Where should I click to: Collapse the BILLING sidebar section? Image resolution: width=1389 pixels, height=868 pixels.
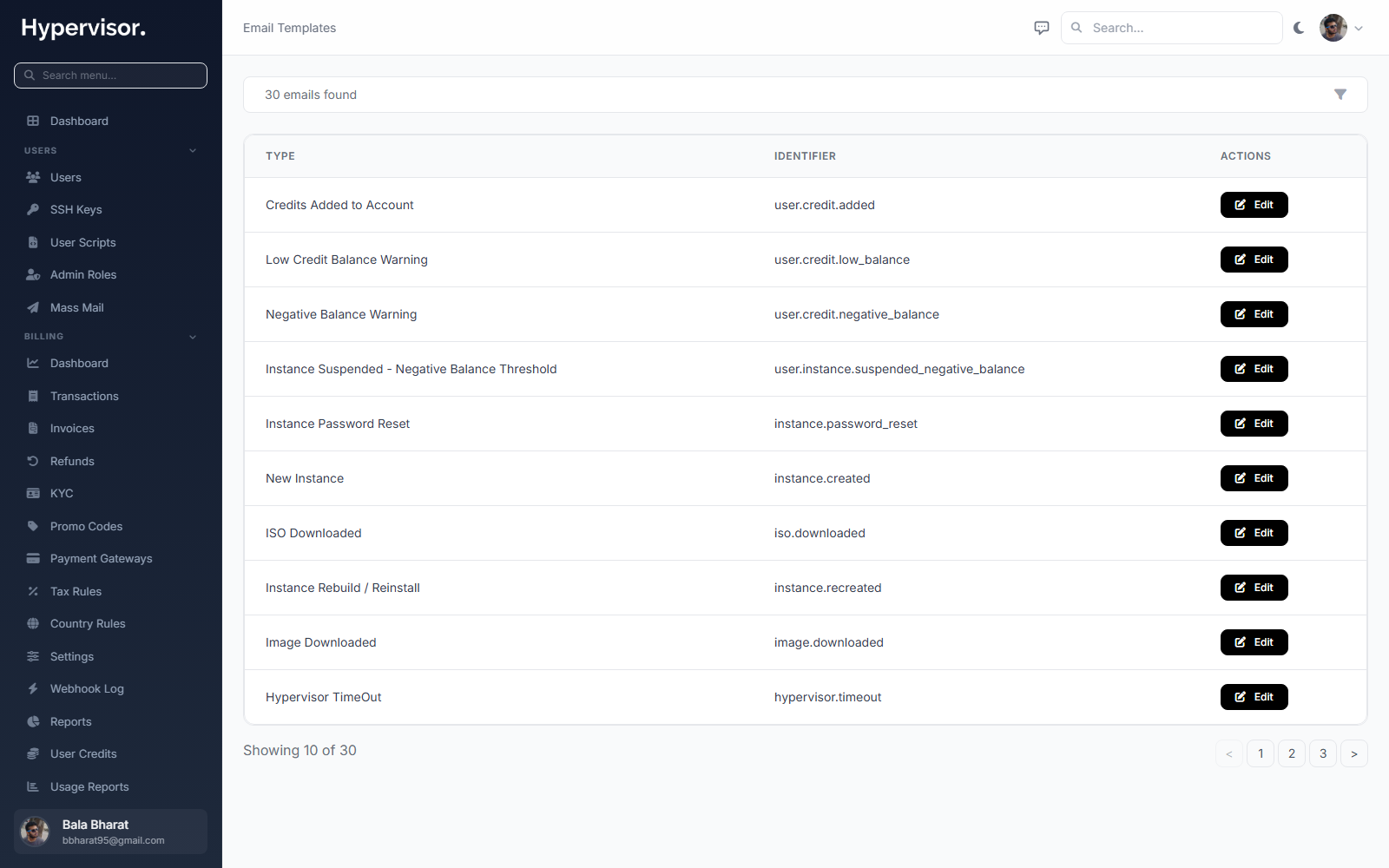[193, 337]
